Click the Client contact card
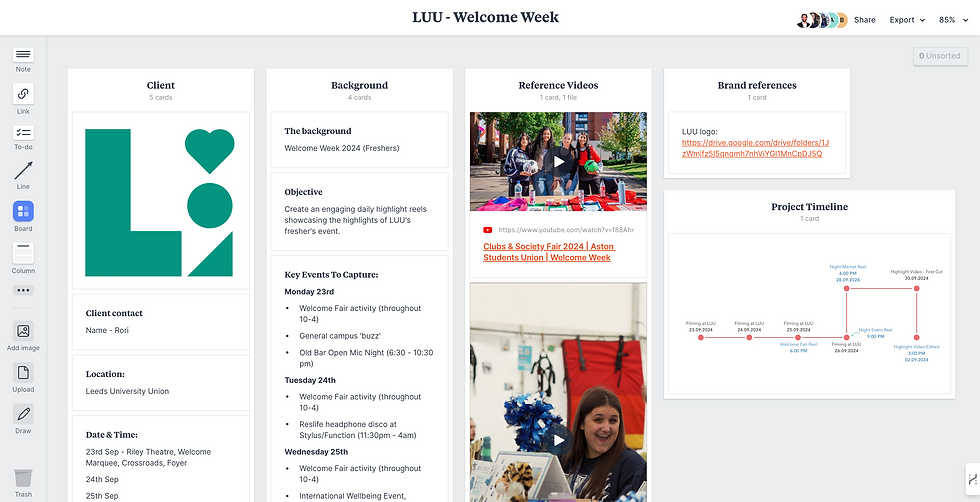Viewport: 980px width, 502px height. coord(161,322)
